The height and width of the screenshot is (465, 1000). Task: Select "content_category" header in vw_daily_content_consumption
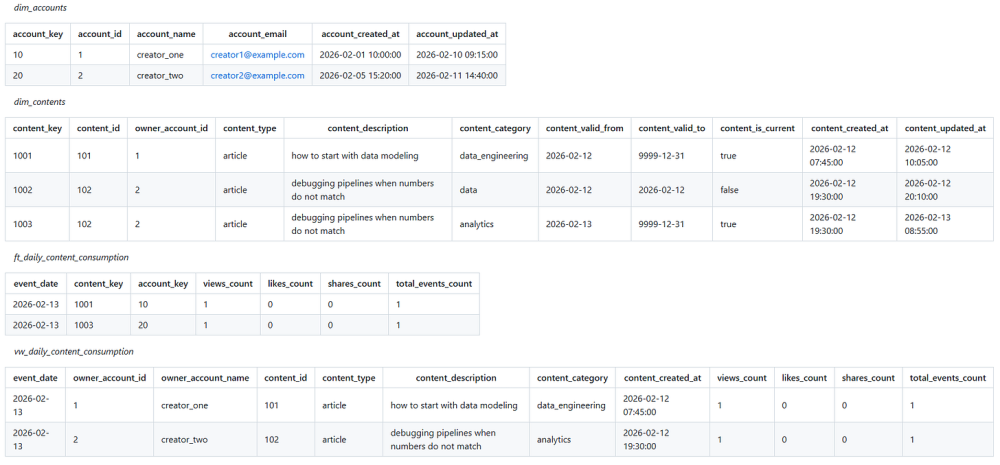tap(572, 378)
